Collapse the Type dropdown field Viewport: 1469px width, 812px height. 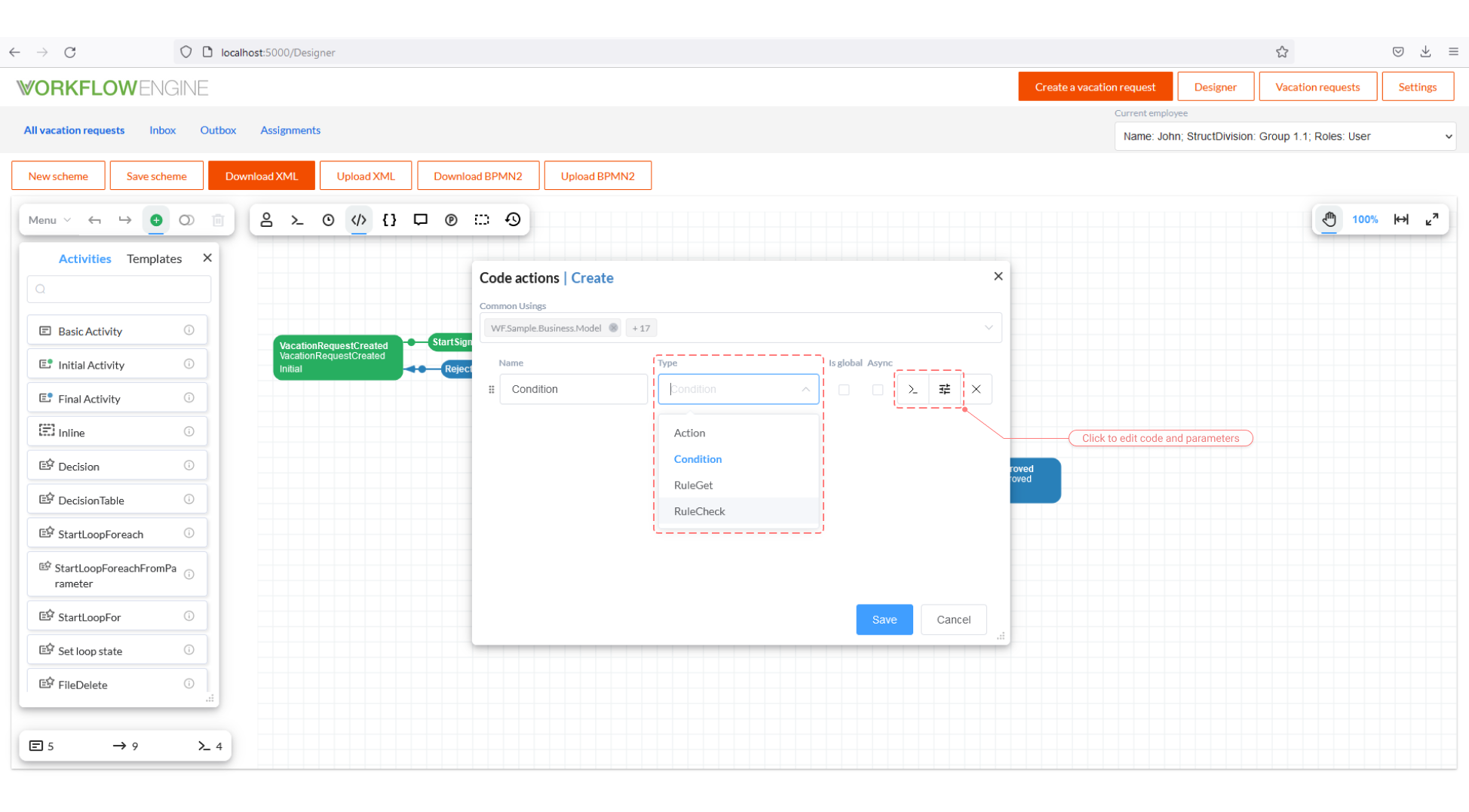805,389
